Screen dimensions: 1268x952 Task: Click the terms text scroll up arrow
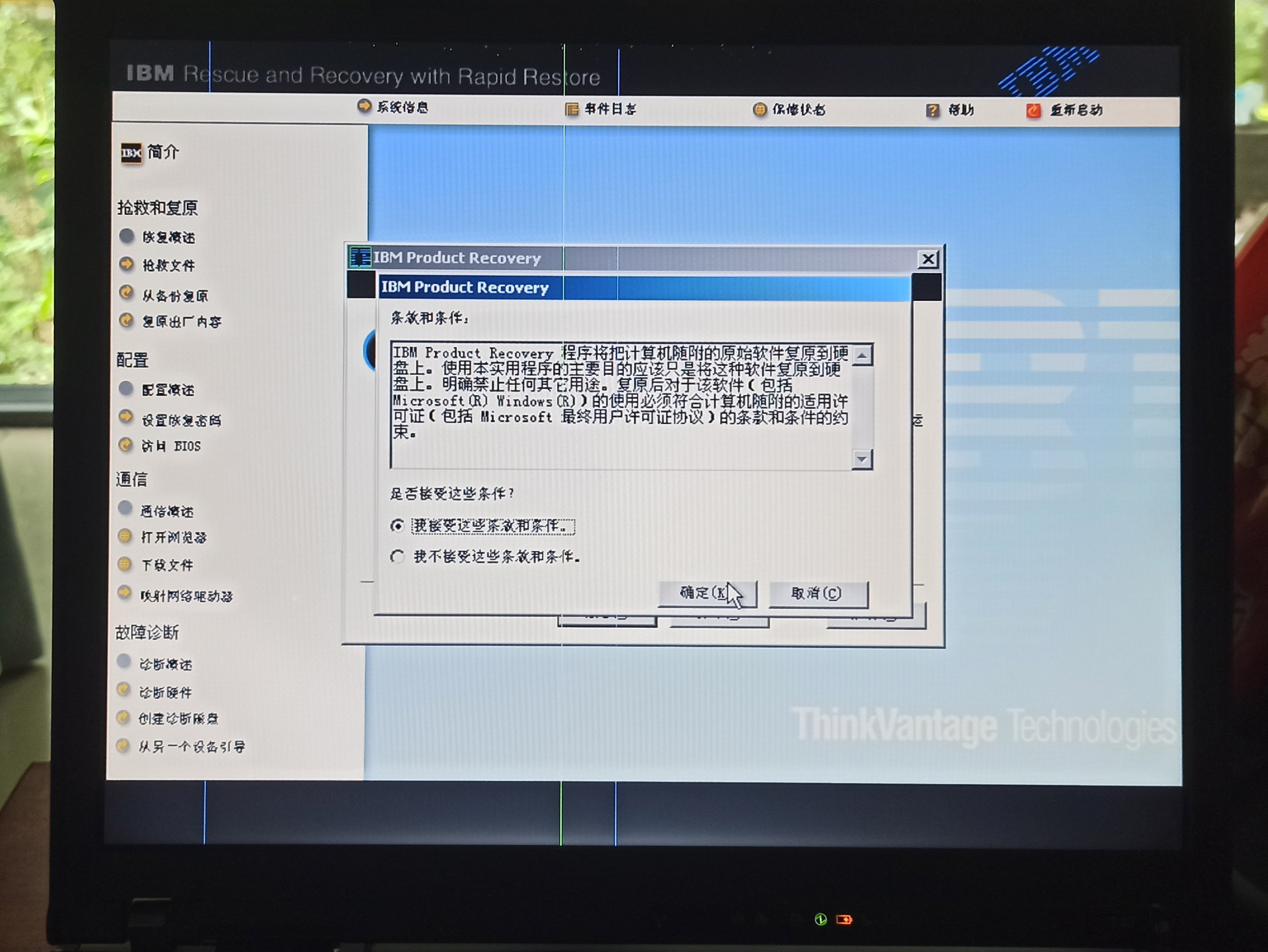(862, 355)
